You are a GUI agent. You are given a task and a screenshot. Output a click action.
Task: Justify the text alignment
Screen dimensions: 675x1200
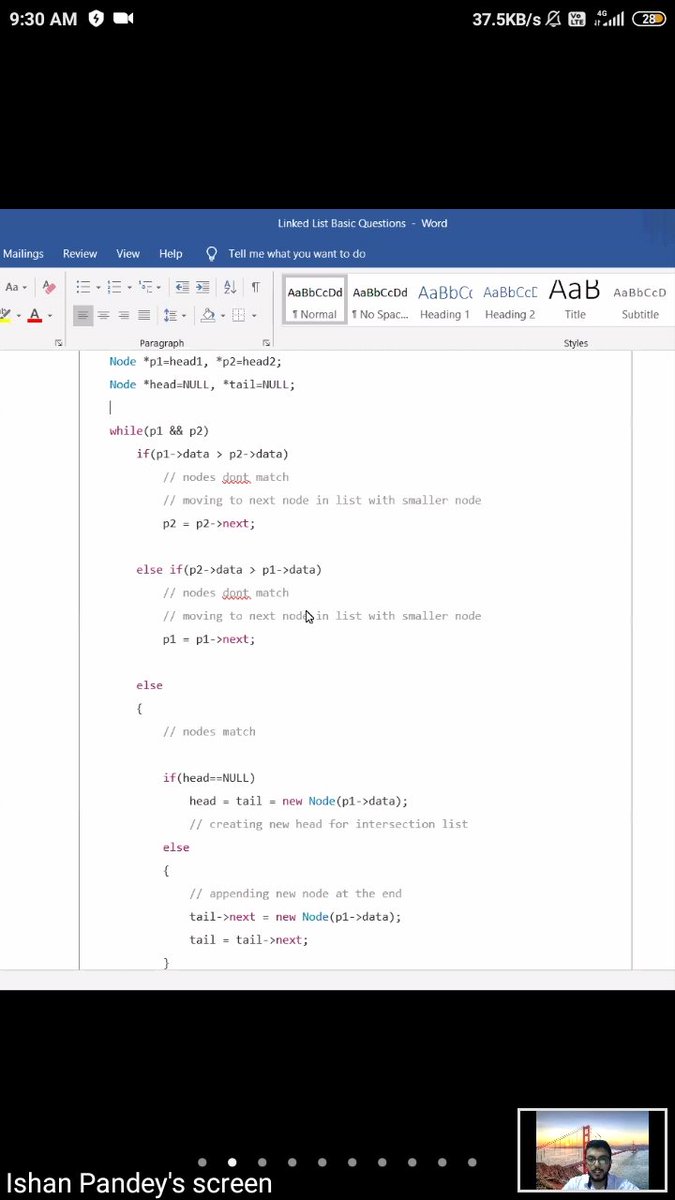point(144,315)
